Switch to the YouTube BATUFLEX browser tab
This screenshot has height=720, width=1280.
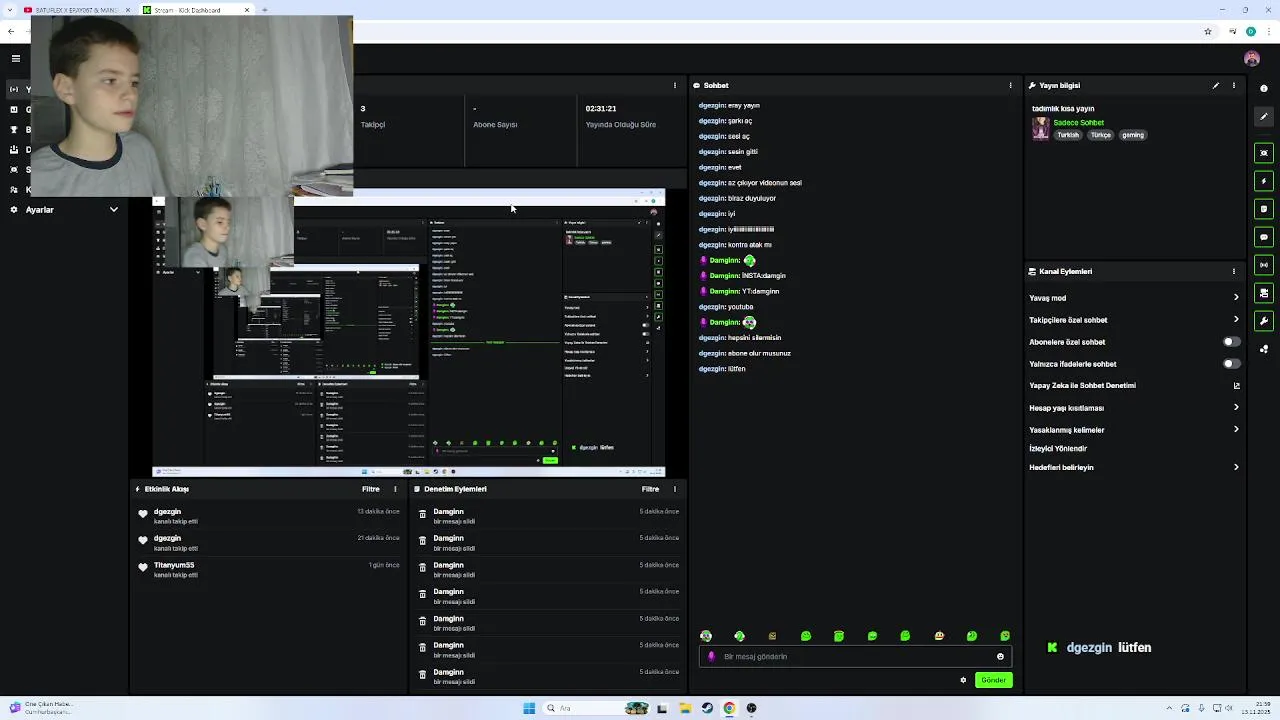(x=77, y=10)
